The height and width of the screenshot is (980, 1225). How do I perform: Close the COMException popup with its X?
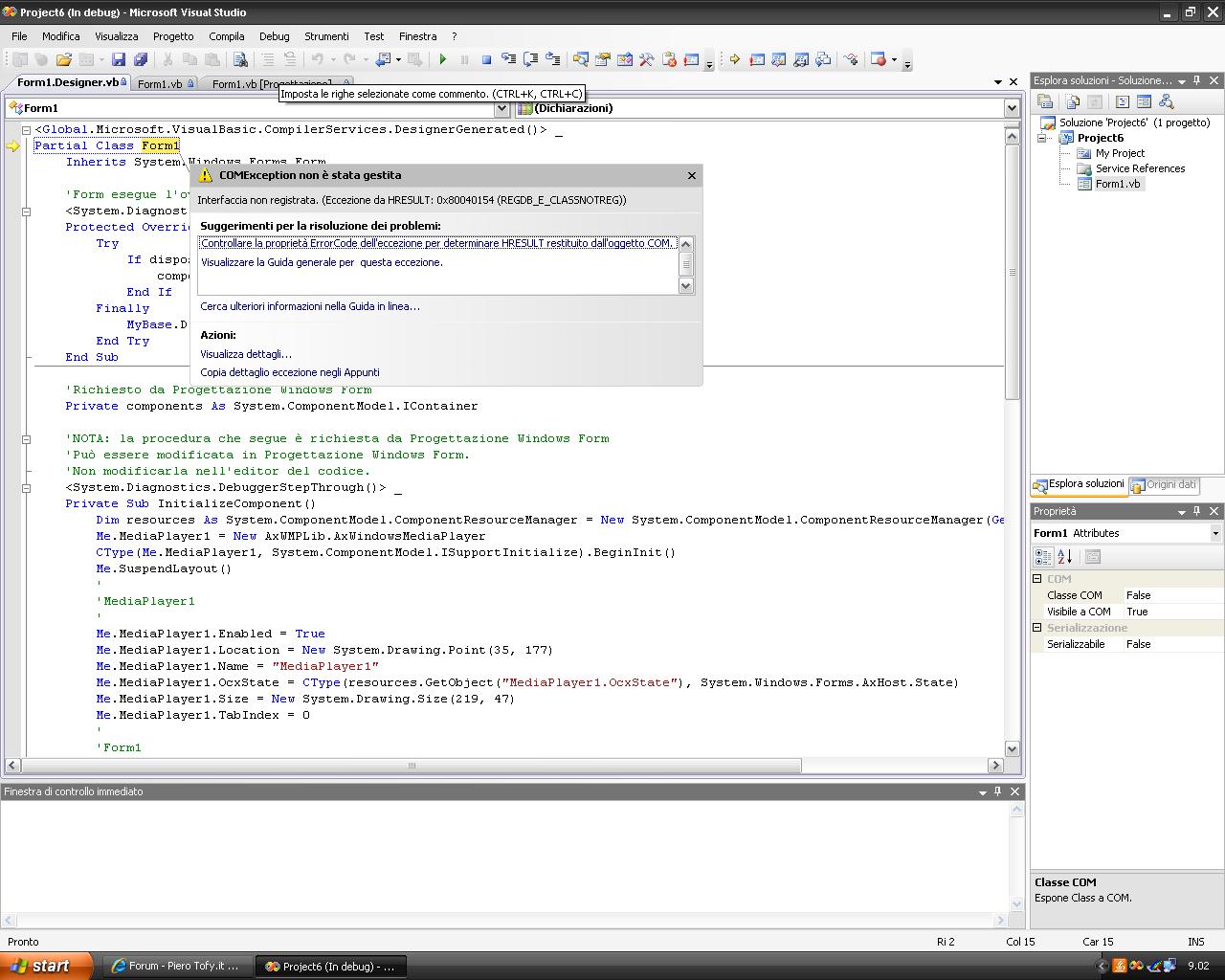tap(692, 175)
